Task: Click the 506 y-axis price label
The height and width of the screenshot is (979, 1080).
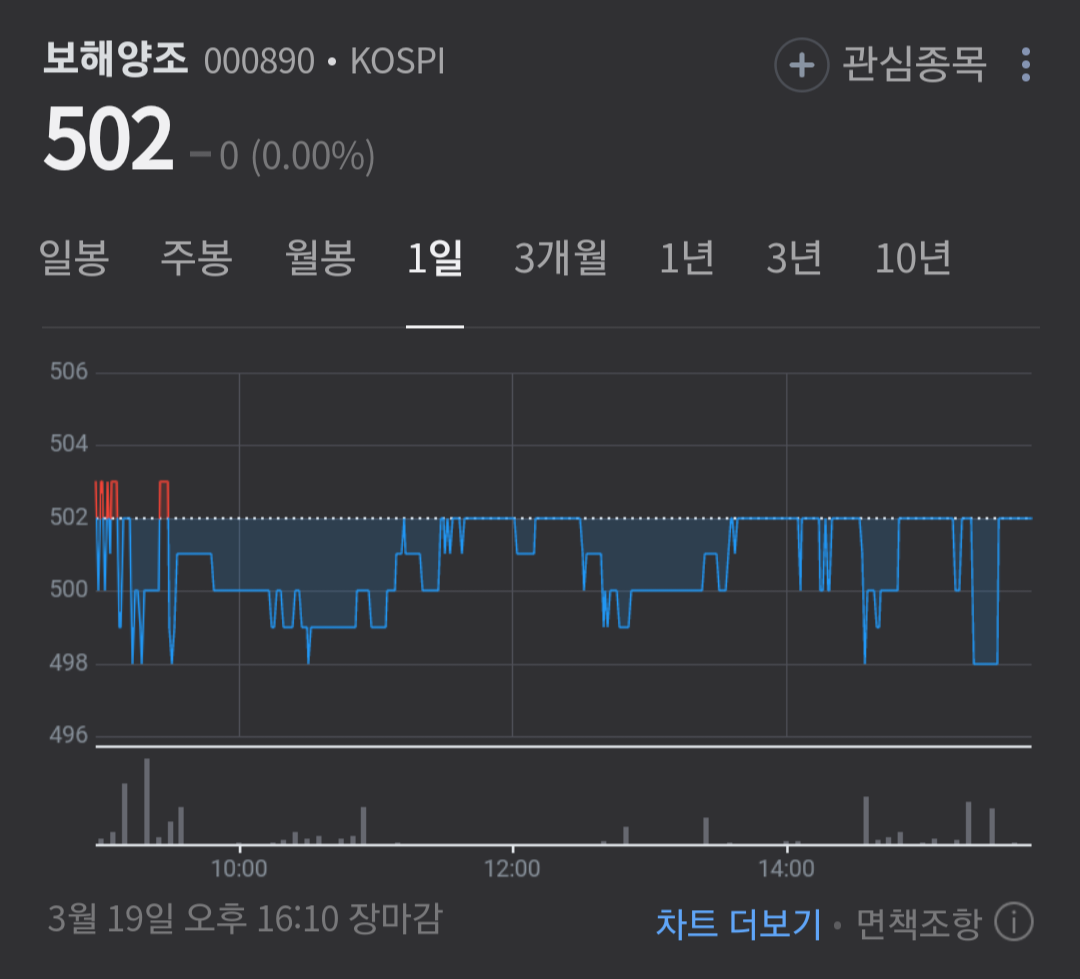Action: click(x=69, y=371)
